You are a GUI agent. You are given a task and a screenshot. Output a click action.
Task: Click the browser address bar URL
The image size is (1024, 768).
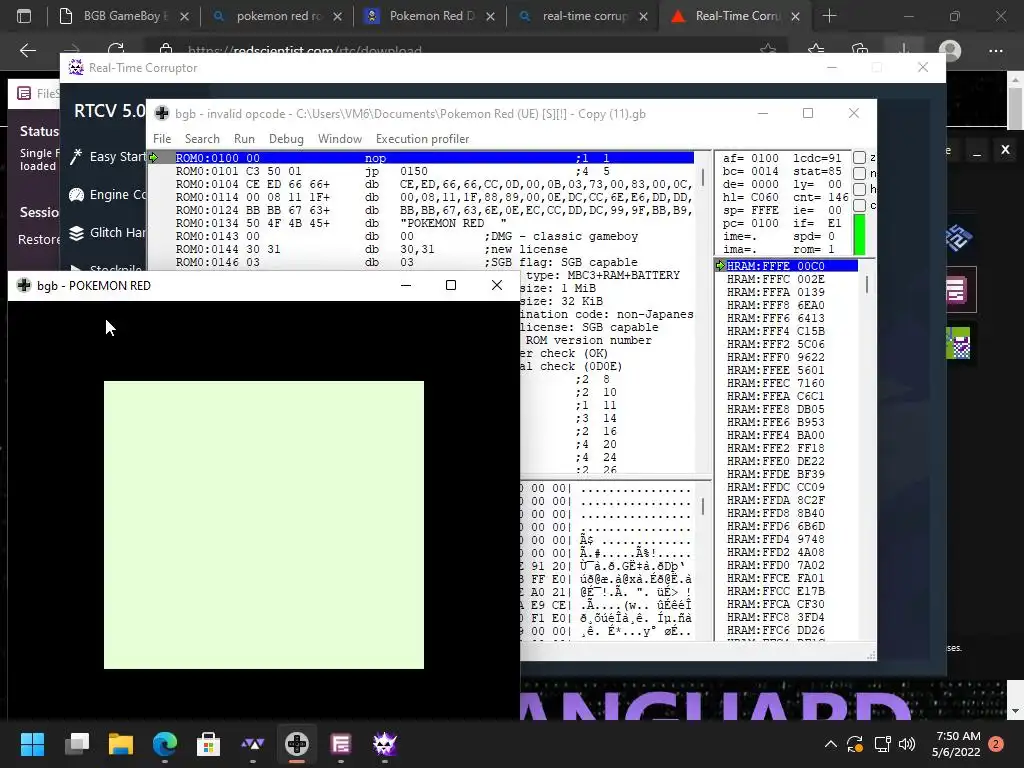[304, 50]
